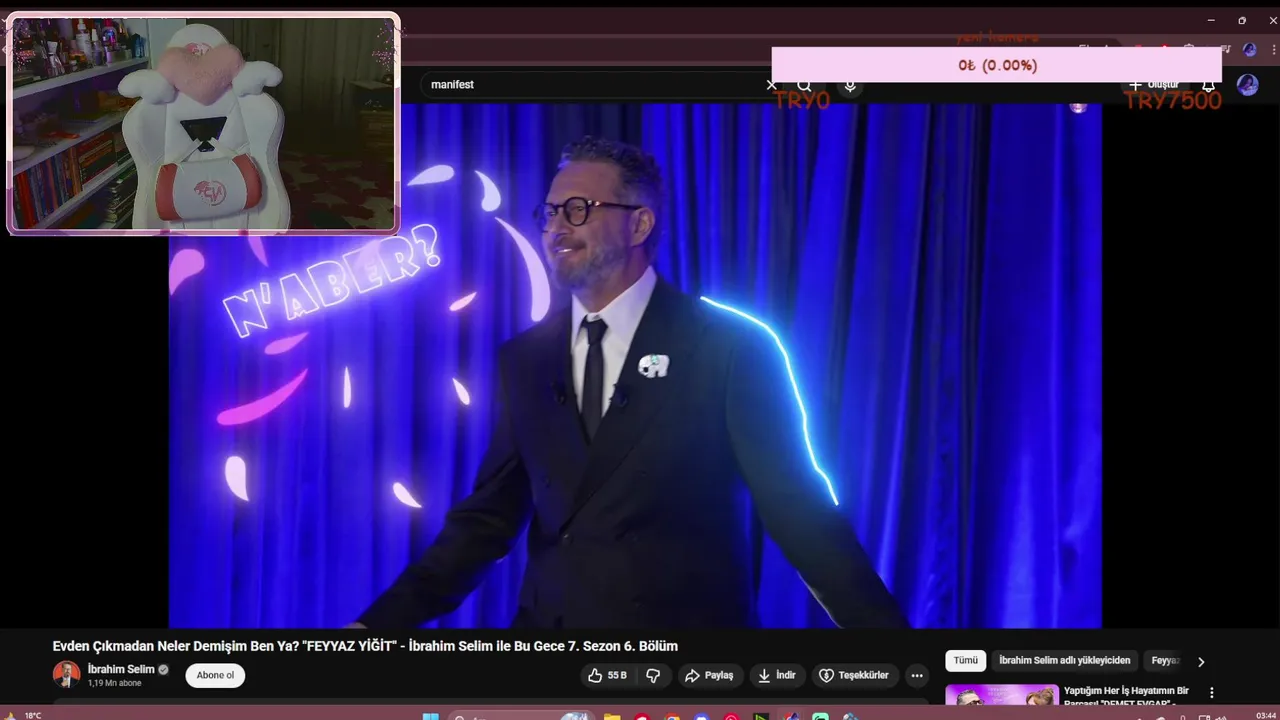The height and width of the screenshot is (720, 1280).
Task: Select the 'Tümü' filter chip
Action: click(x=965, y=661)
